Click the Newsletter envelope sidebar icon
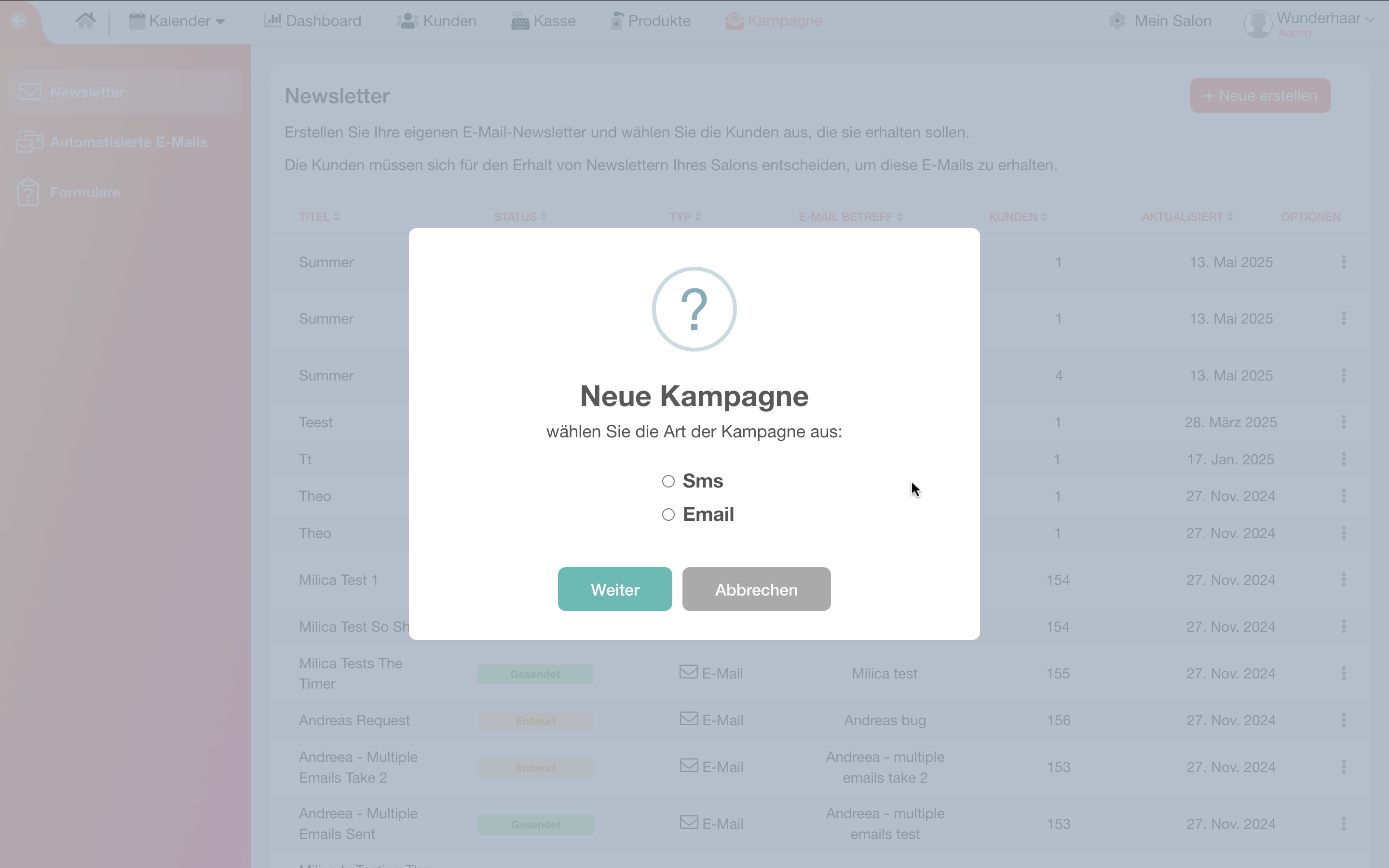 29,92
